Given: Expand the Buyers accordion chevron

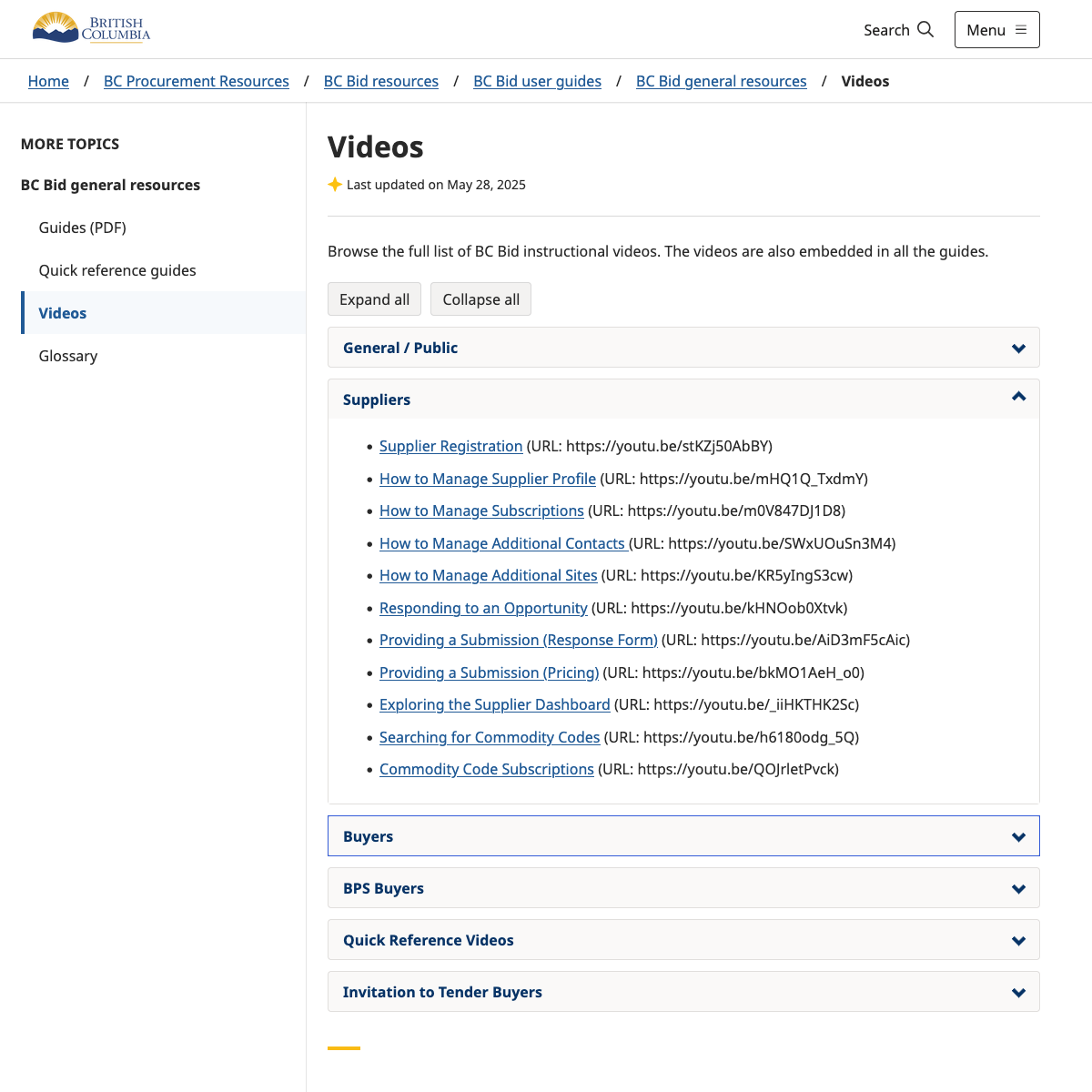Looking at the screenshot, I should [x=1018, y=837].
